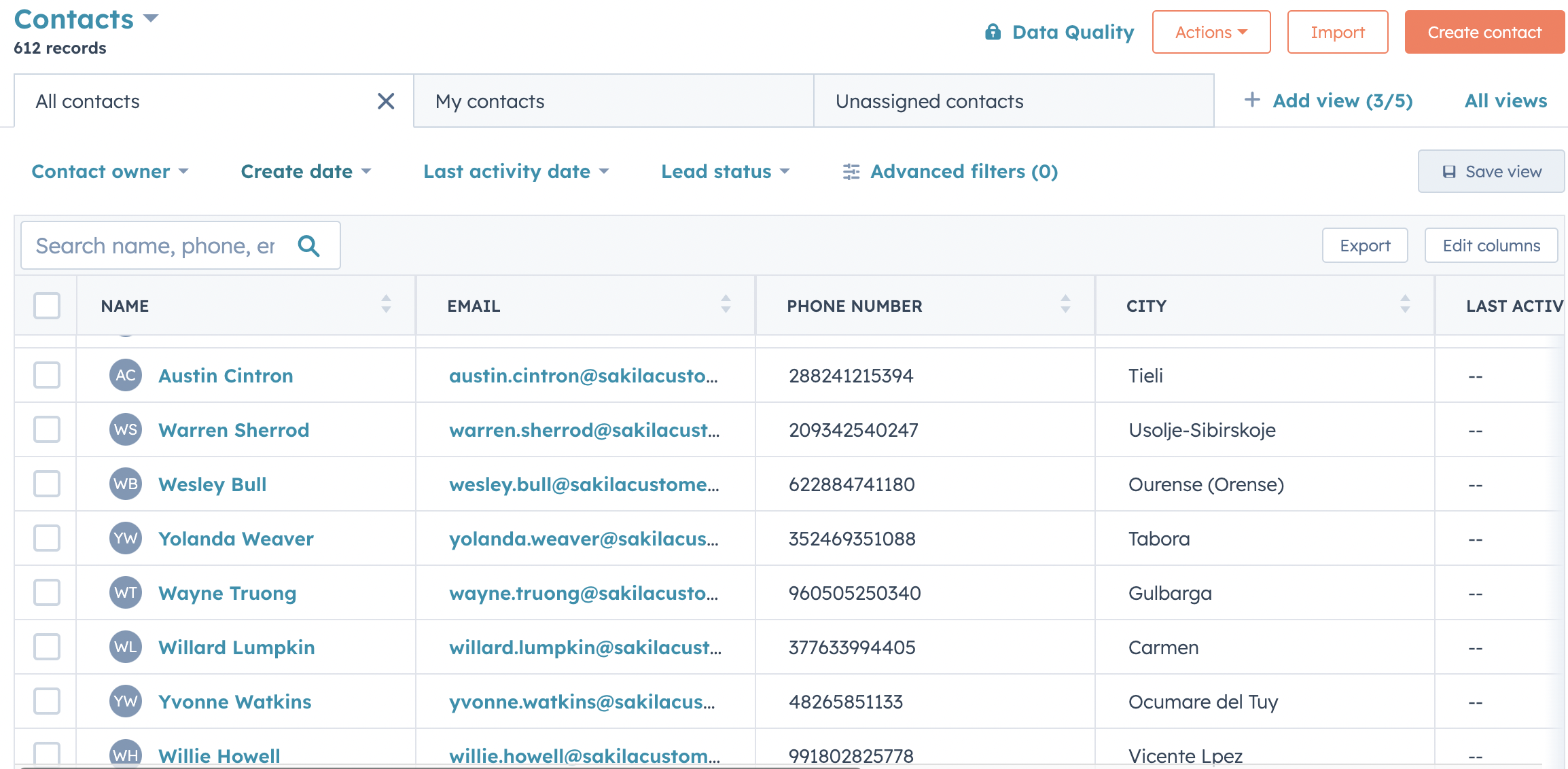Click the search magnifying glass icon

point(310,245)
